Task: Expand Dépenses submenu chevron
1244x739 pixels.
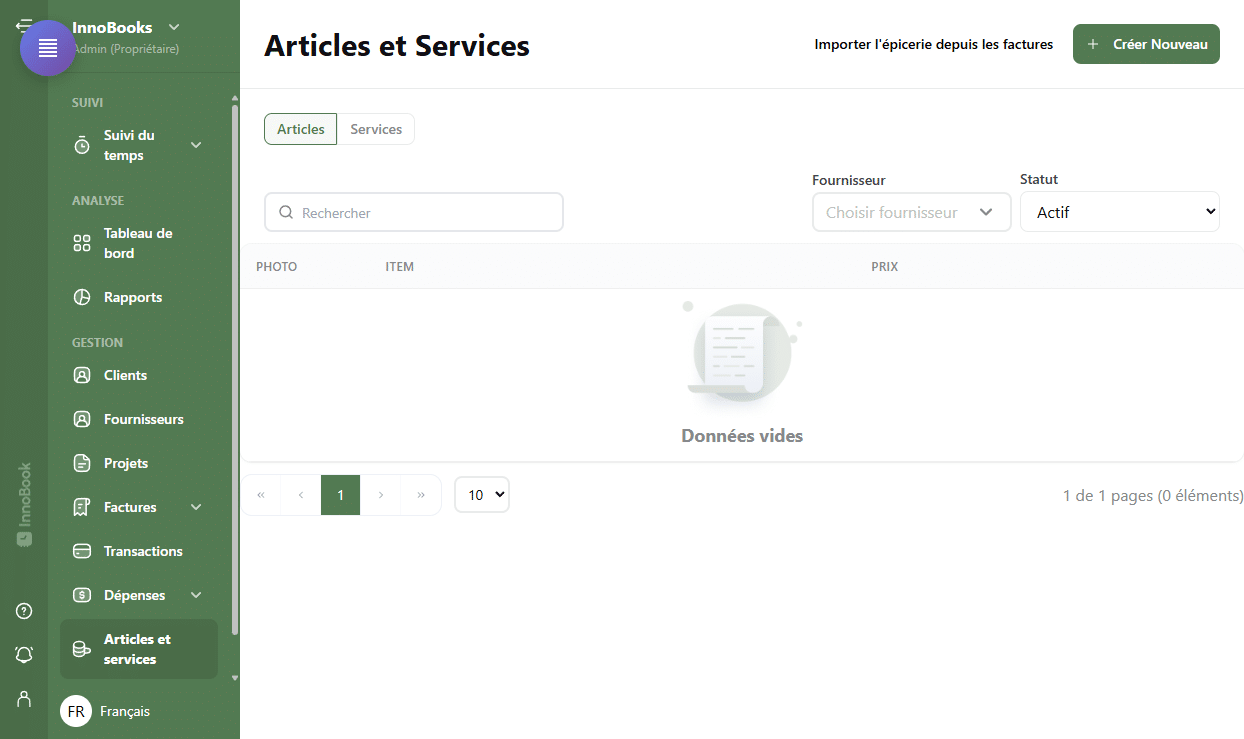Action: click(x=196, y=595)
